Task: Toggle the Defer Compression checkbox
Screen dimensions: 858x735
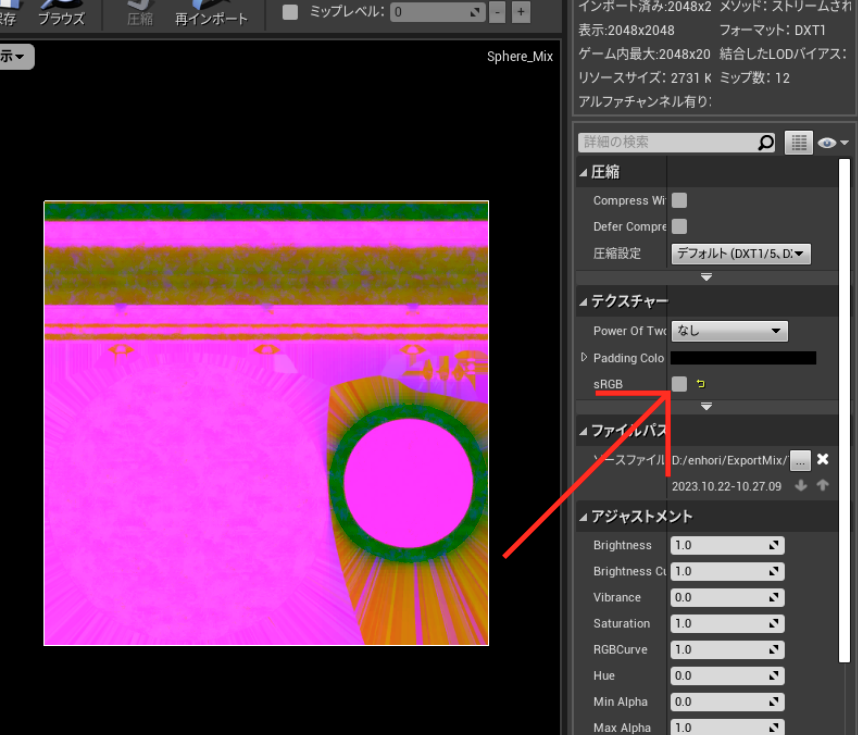Action: point(679,226)
